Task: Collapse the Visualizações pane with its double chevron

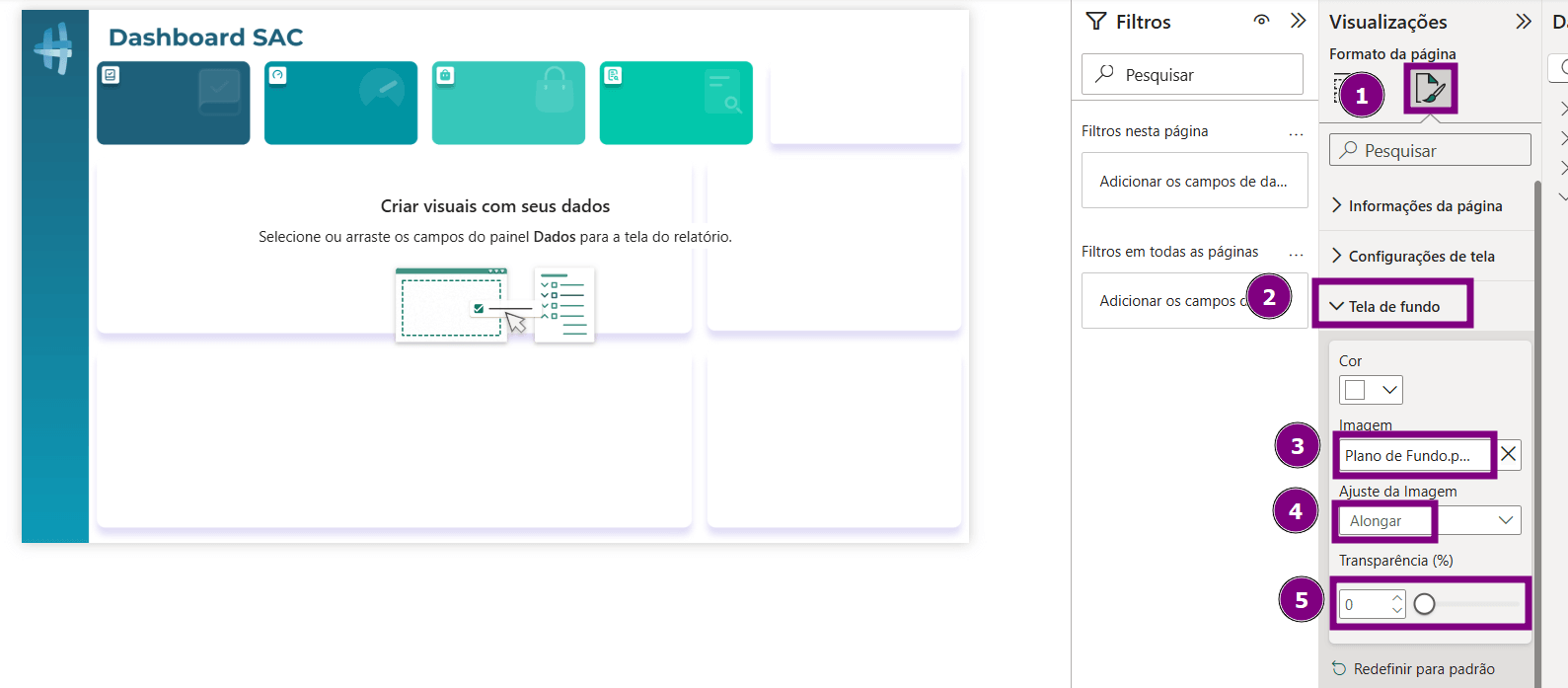Action: pyautogui.click(x=1524, y=21)
